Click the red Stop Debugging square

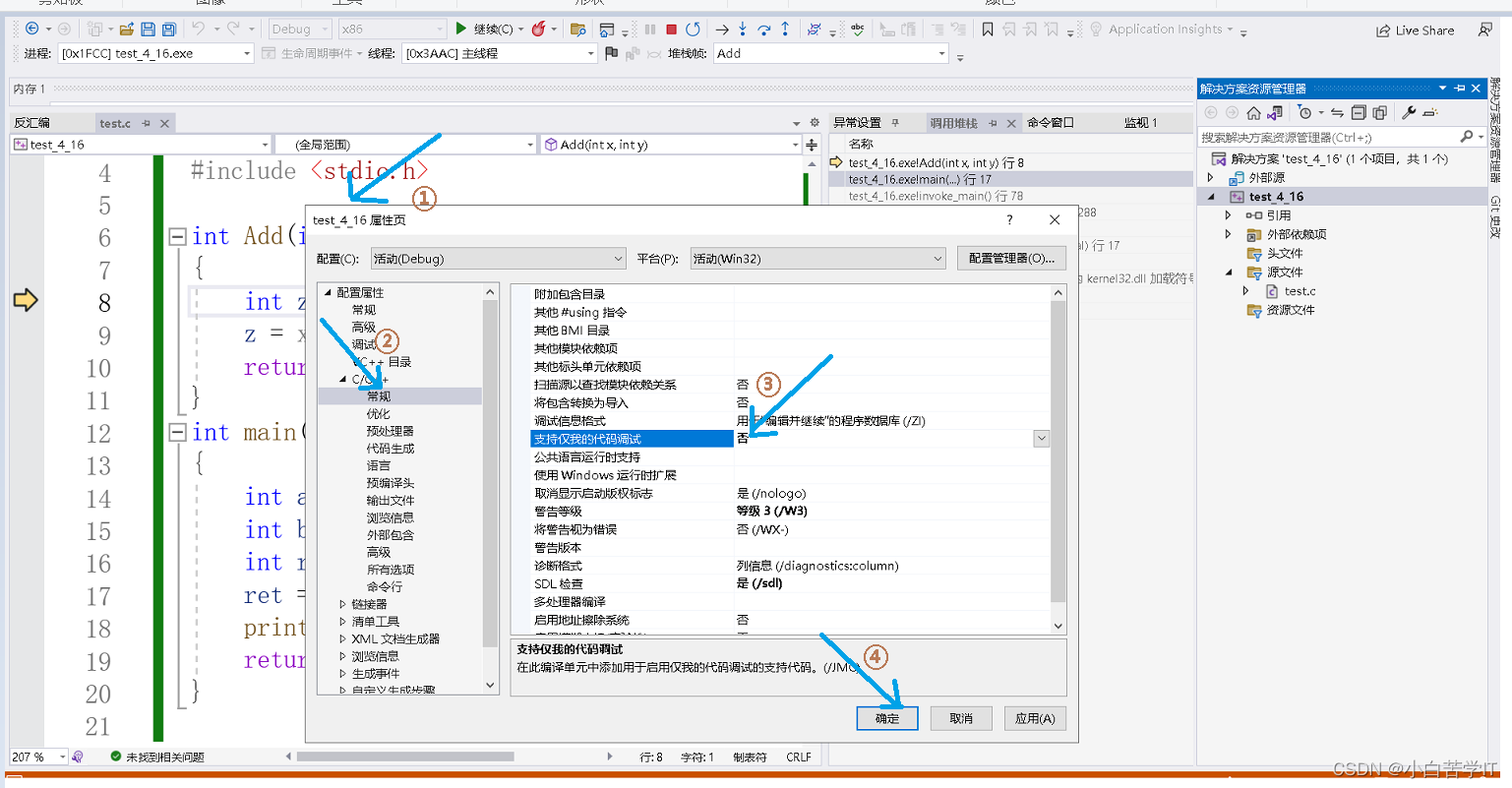[x=672, y=30]
